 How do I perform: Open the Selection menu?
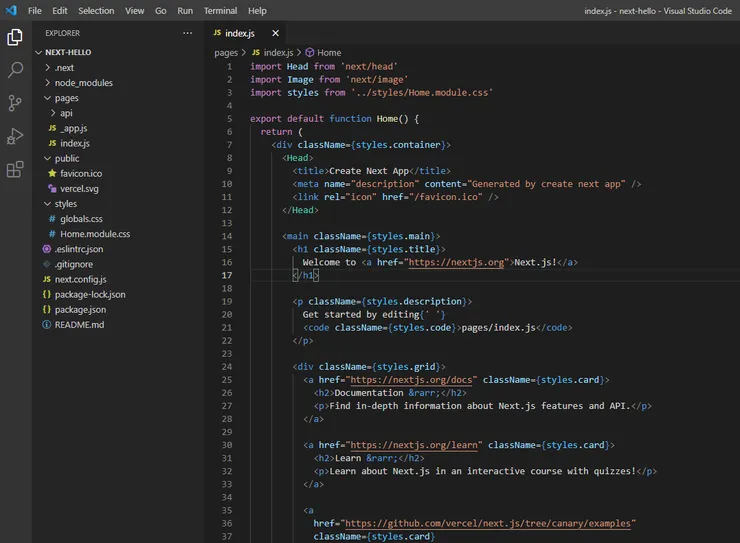coord(96,10)
